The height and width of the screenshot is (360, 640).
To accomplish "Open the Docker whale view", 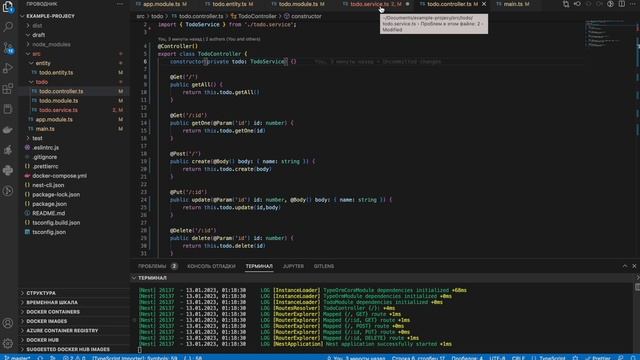I will pyautogui.click(x=8, y=130).
